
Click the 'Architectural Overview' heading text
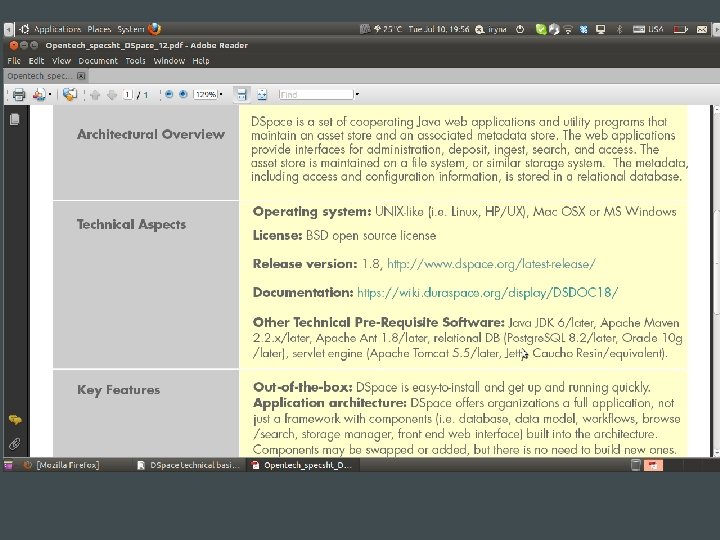coord(151,134)
